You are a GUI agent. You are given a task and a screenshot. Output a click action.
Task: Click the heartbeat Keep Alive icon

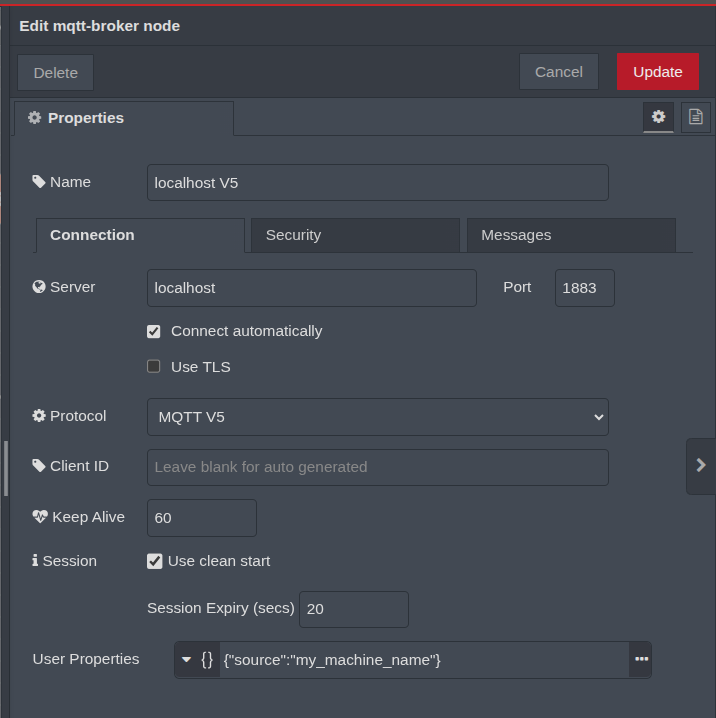pyautogui.click(x=40, y=517)
